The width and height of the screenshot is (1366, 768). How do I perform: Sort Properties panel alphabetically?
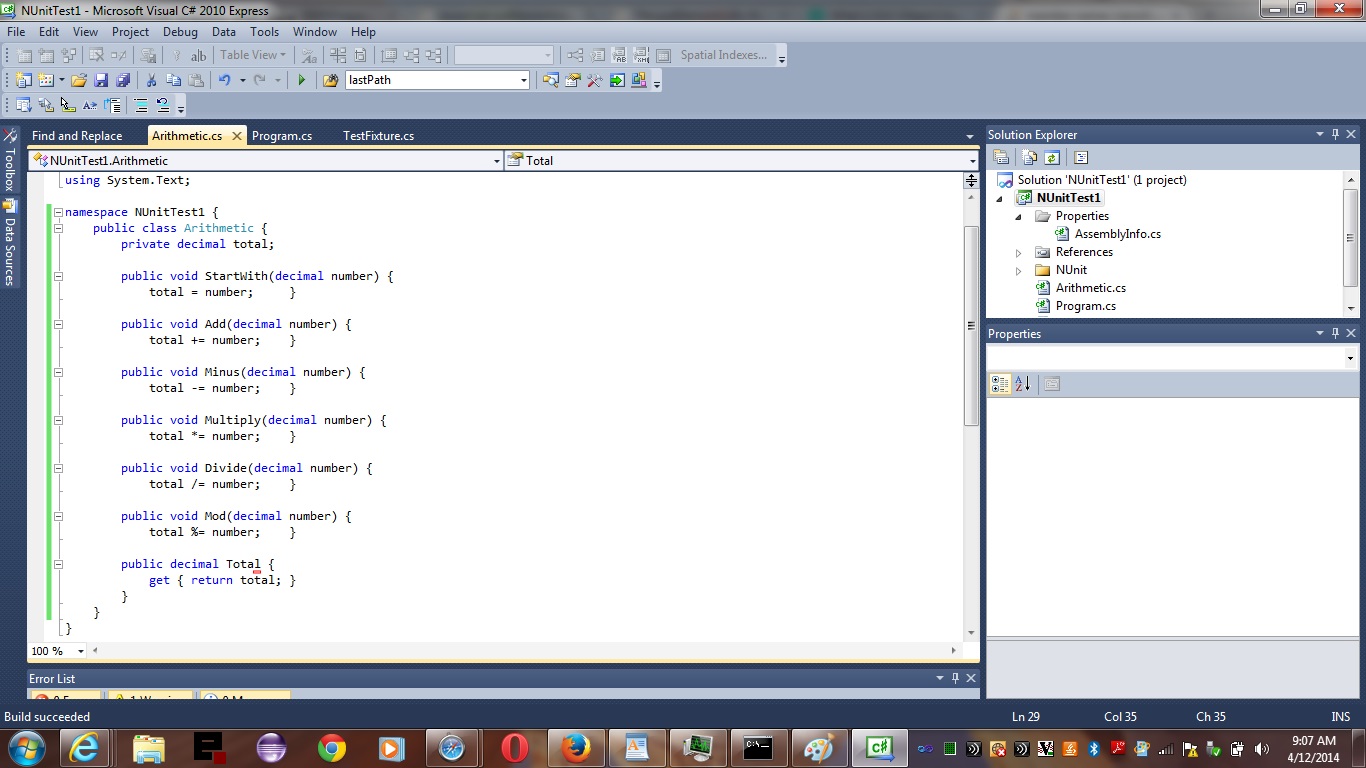pos(1022,383)
